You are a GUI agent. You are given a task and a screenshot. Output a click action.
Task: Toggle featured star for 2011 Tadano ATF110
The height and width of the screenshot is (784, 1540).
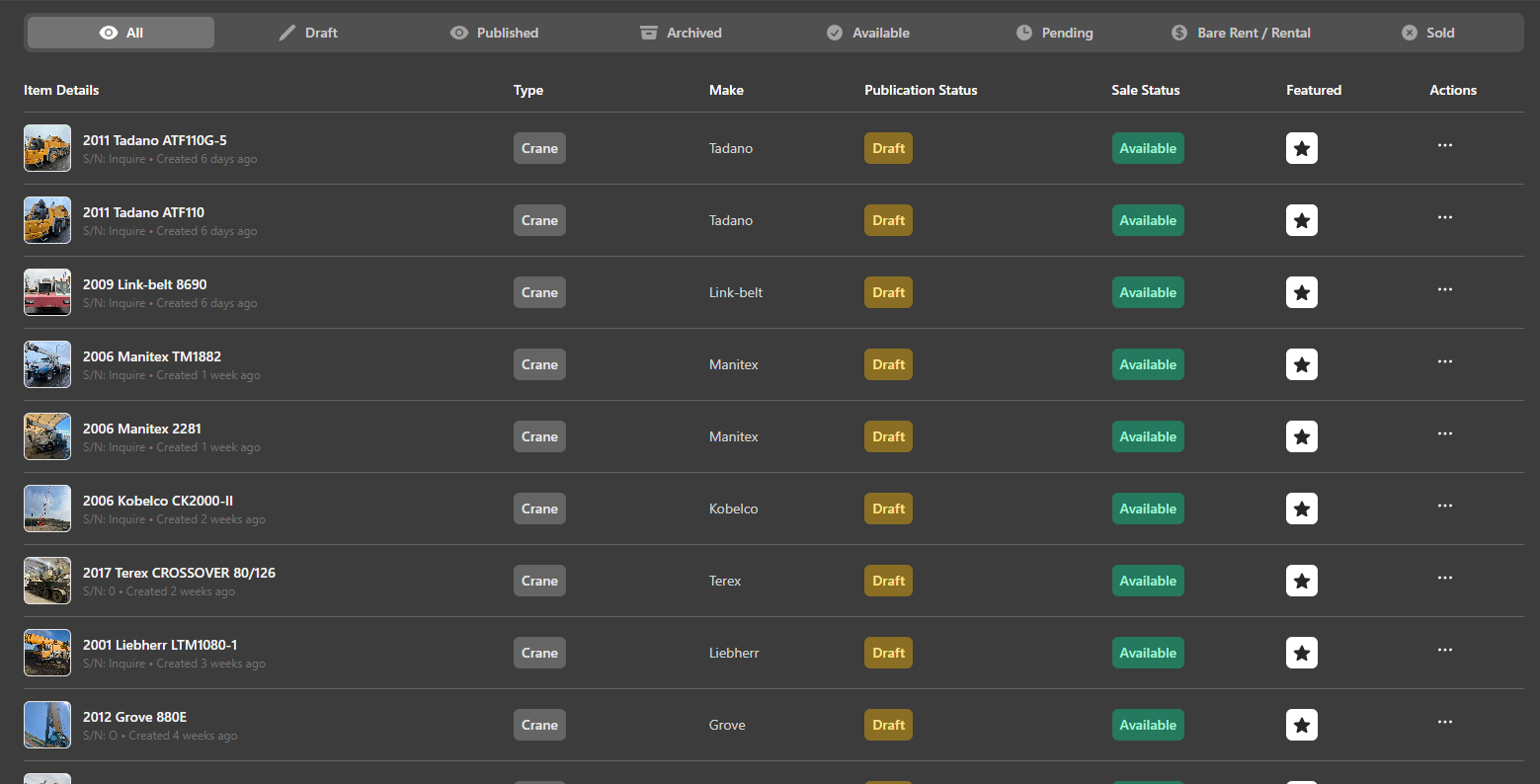pyautogui.click(x=1301, y=220)
